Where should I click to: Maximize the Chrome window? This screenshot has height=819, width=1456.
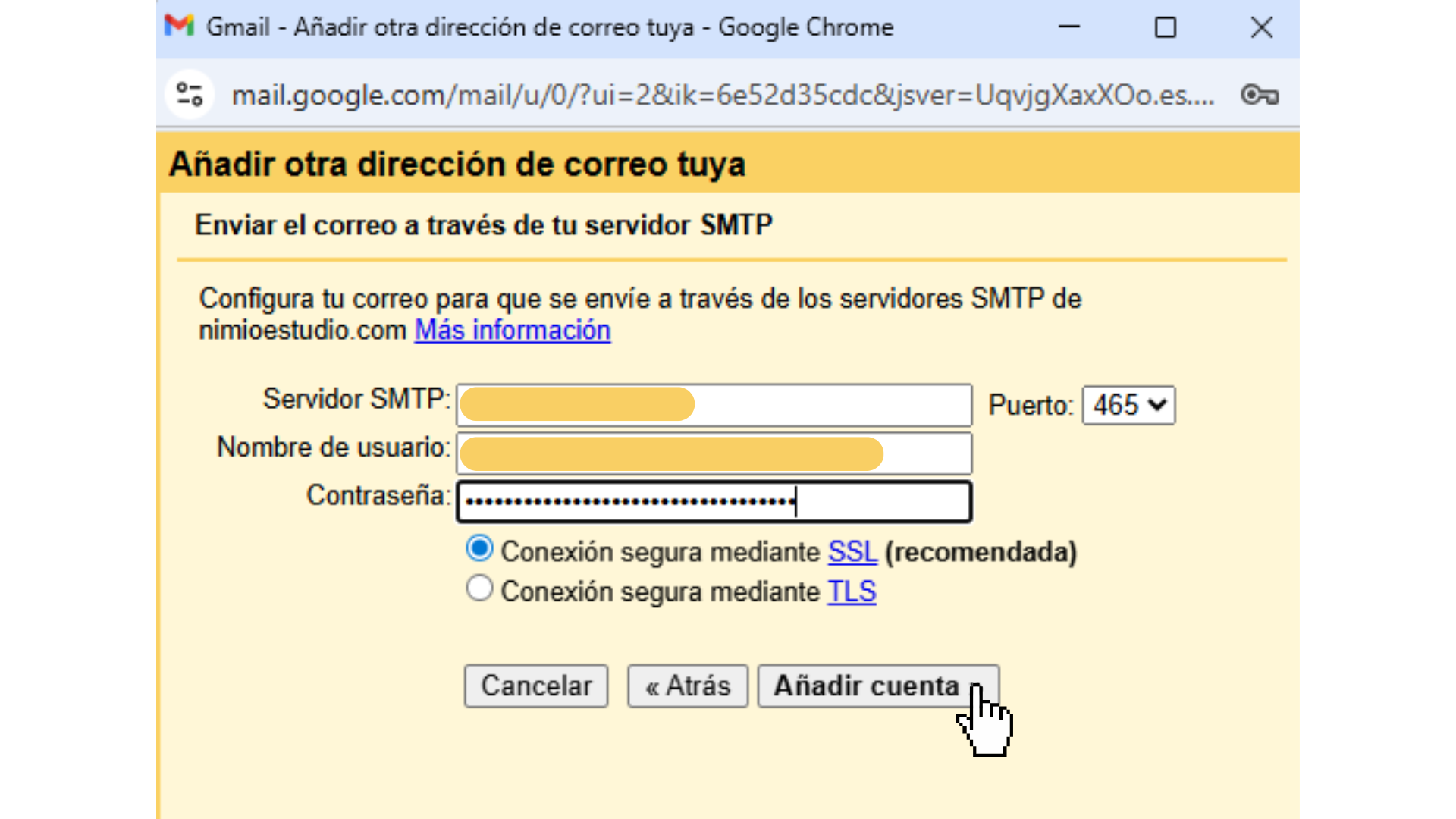[x=1166, y=27]
